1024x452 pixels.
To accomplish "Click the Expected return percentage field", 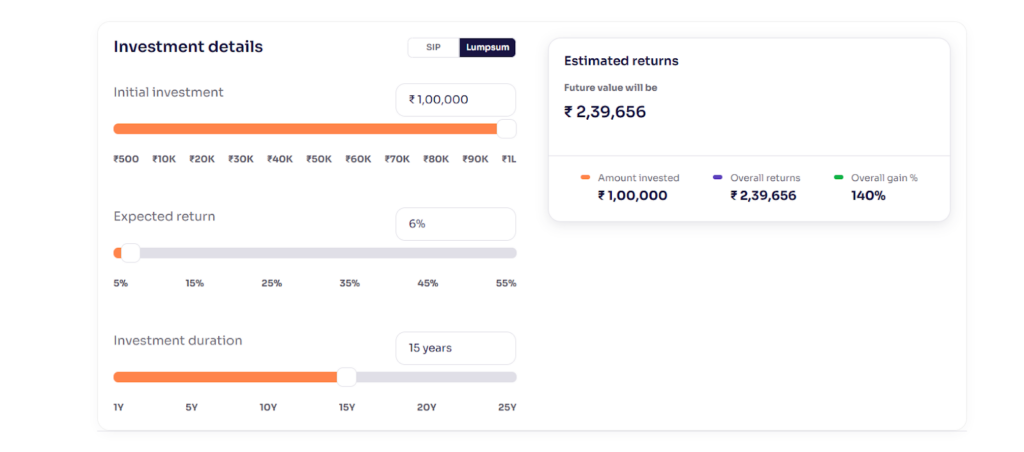I will 455,224.
